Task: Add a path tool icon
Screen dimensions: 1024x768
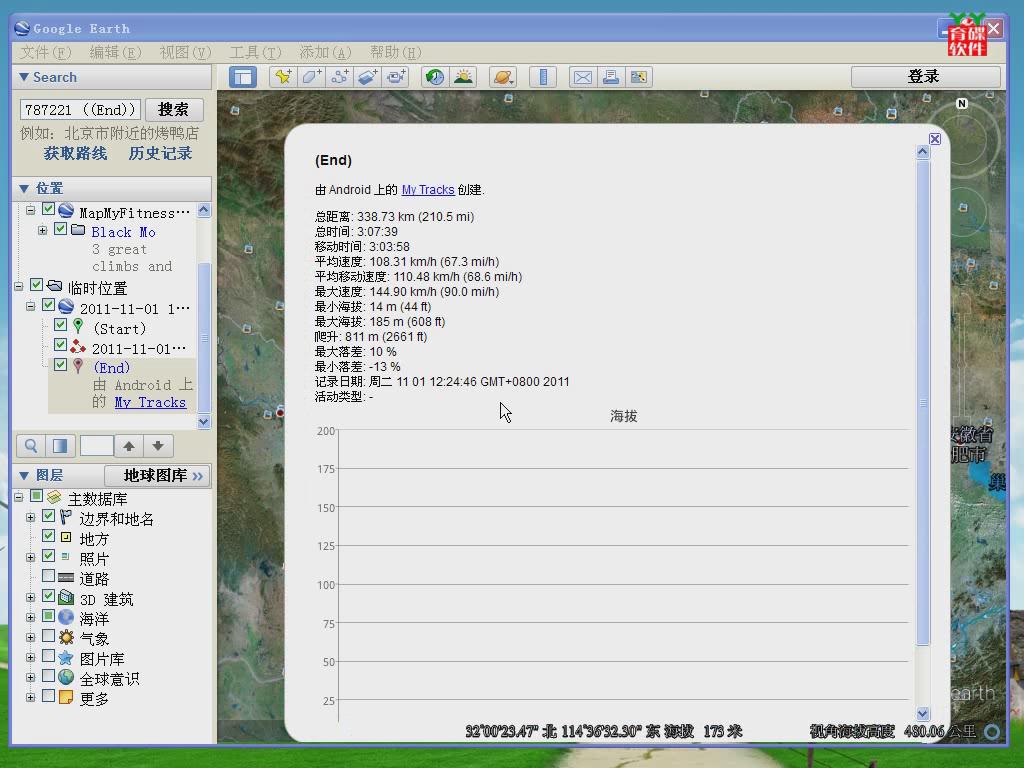Action: 339,77
